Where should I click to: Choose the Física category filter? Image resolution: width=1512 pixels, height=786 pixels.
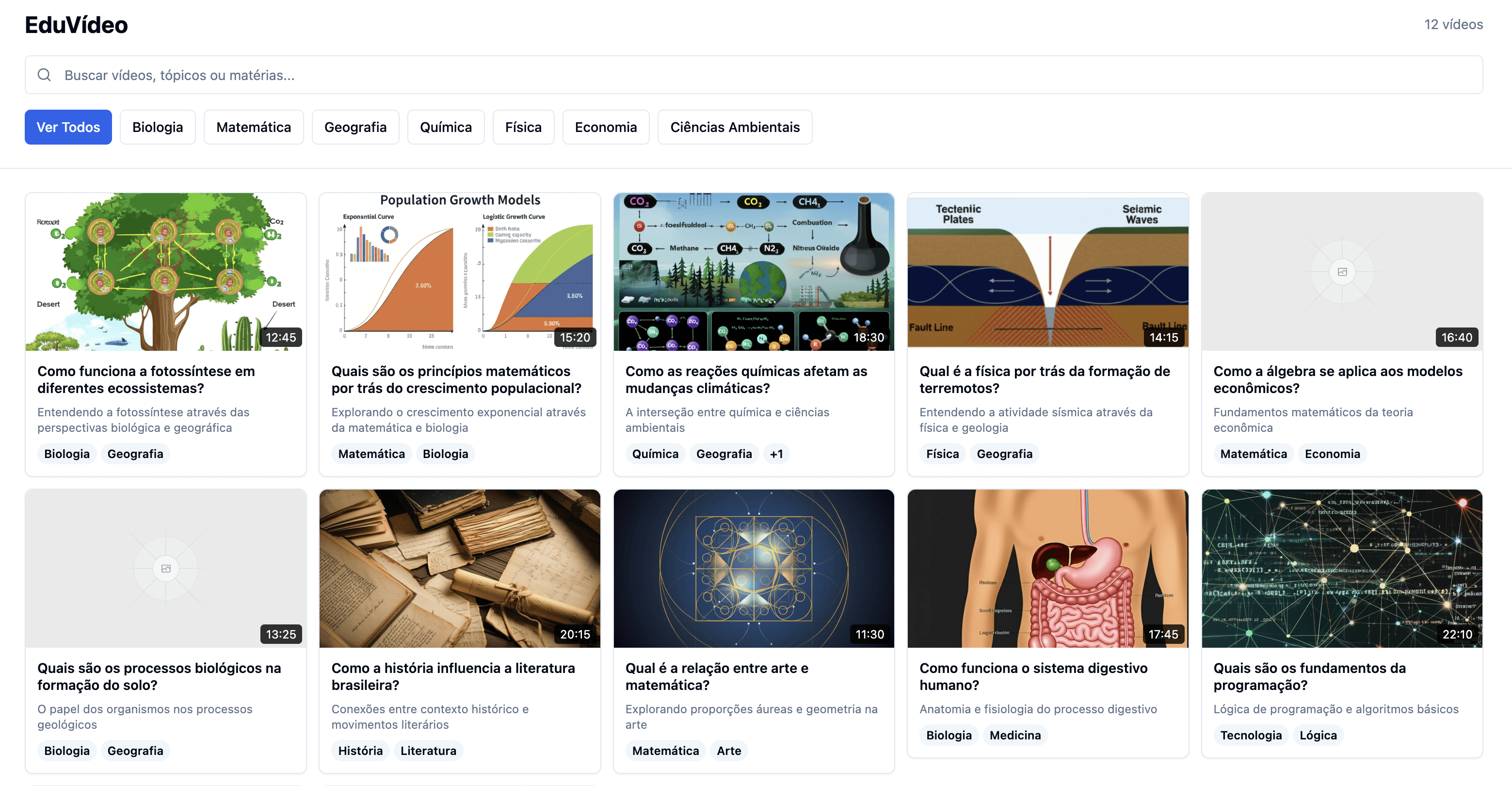[x=523, y=127]
